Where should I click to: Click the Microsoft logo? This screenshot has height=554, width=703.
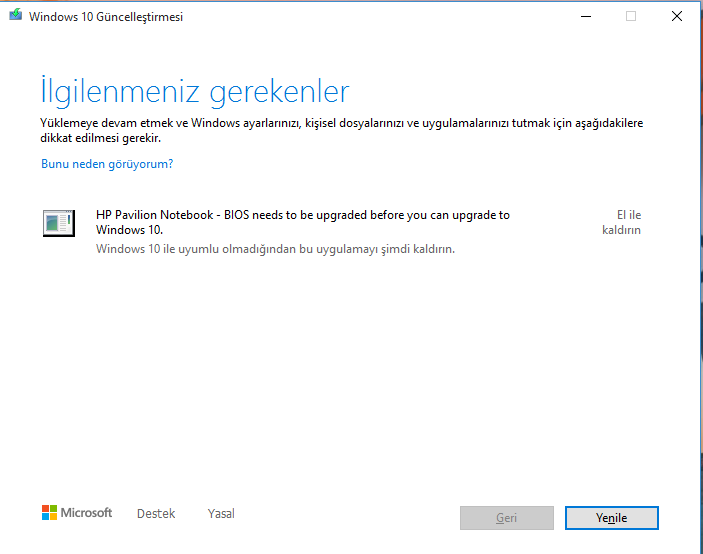click(x=77, y=513)
